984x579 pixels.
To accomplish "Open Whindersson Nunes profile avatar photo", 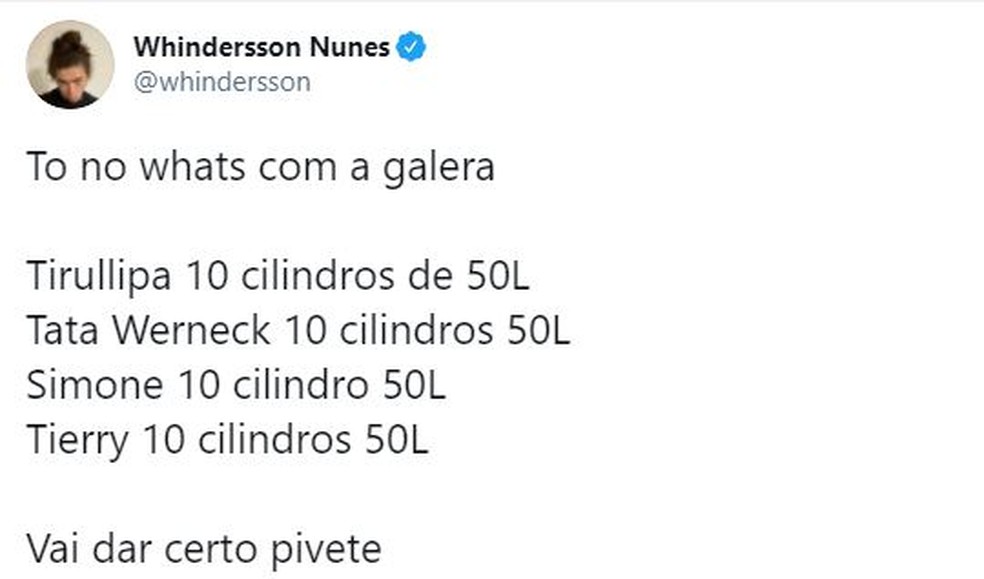I will (x=70, y=64).
